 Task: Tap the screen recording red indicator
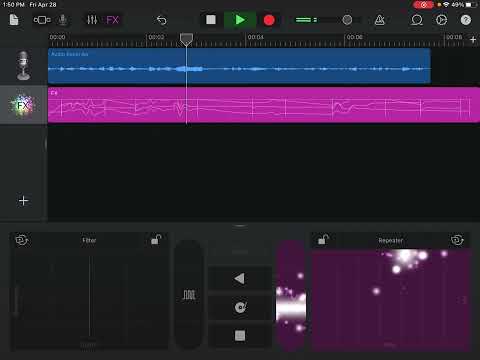pyautogui.click(x=423, y=5)
